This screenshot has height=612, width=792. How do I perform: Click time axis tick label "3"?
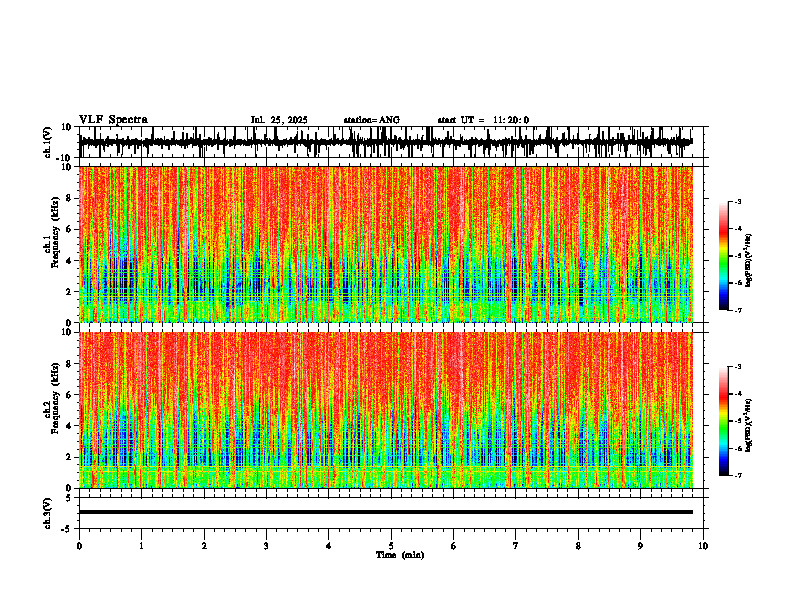[x=266, y=546]
